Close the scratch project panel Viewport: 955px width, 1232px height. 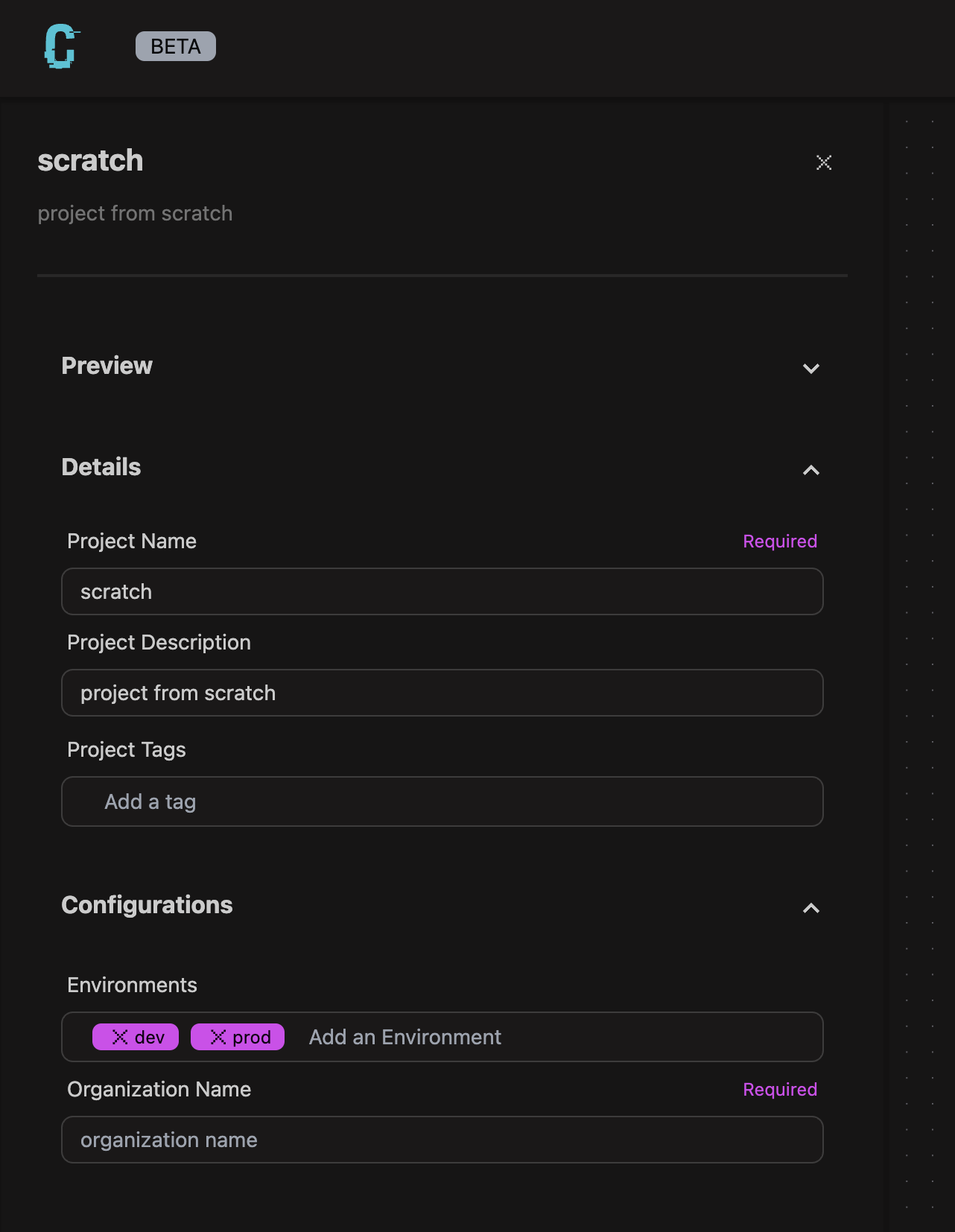pos(823,162)
